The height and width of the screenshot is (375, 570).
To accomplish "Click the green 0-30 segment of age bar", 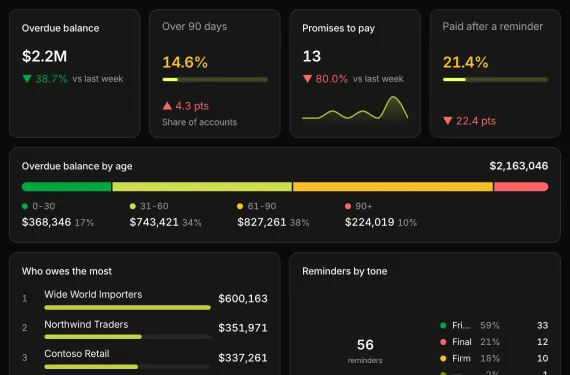I will click(x=67, y=187).
